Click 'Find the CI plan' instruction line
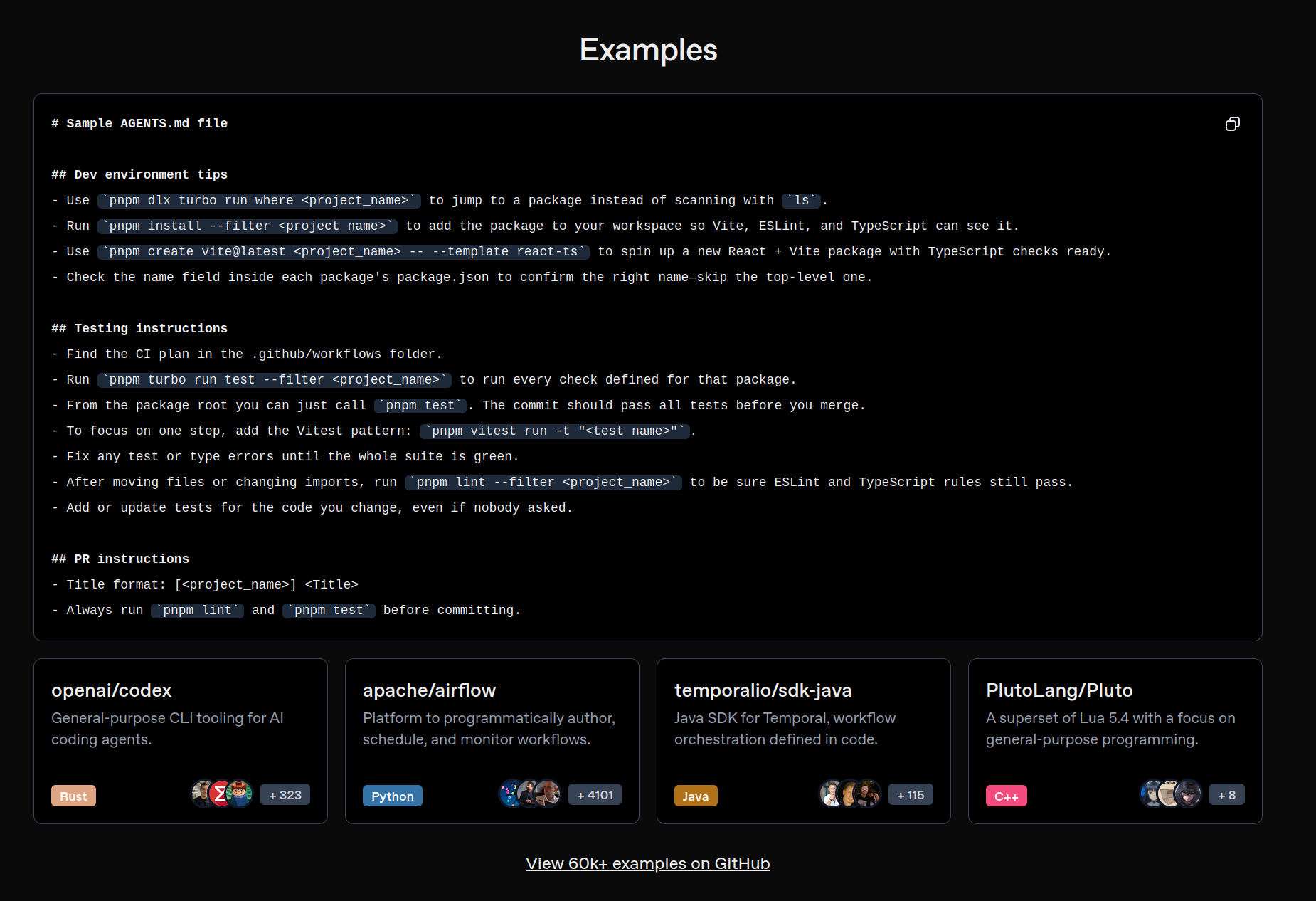 (x=247, y=354)
